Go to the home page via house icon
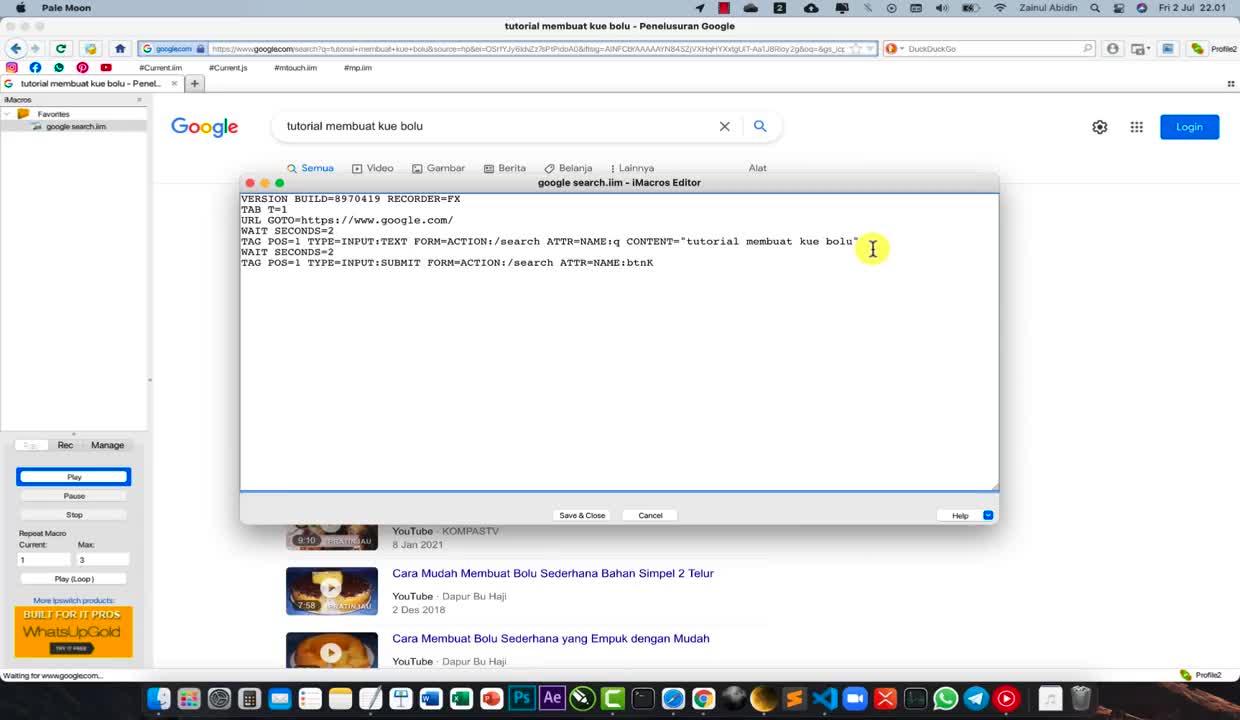The height and width of the screenshot is (720, 1240). pos(120,48)
